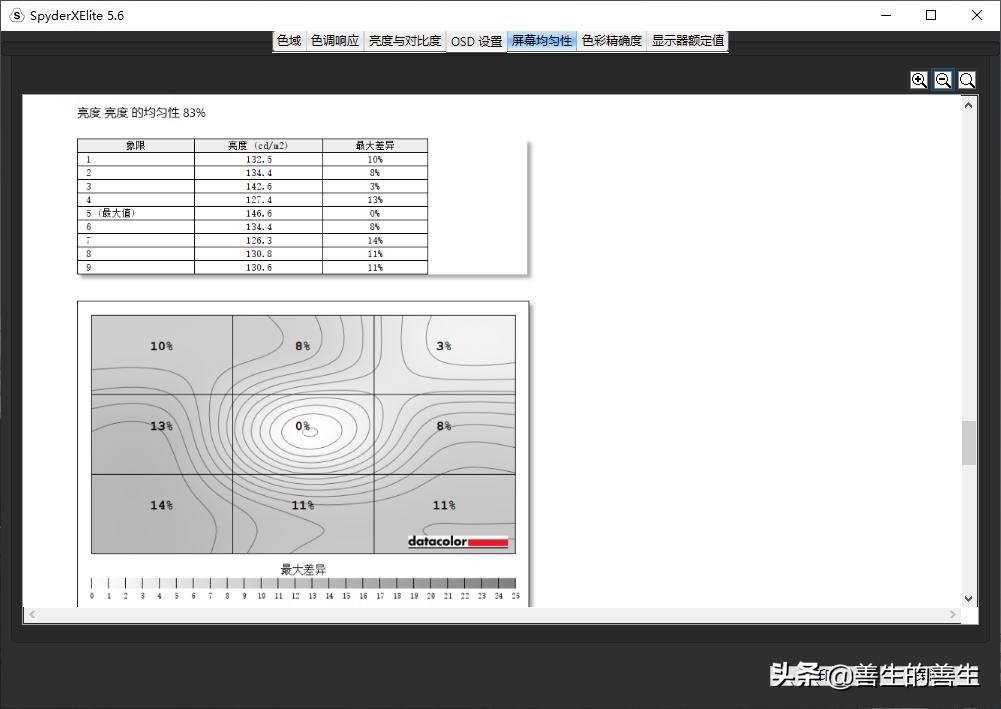Screen dimensions: 1001x709
Task: Click the 5 (最大值) row label
Action: (x=110, y=213)
